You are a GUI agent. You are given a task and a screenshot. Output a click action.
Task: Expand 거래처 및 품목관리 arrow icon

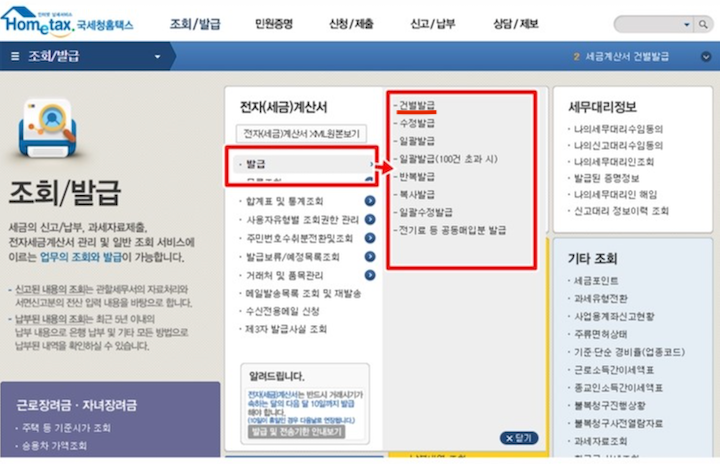pos(370,275)
